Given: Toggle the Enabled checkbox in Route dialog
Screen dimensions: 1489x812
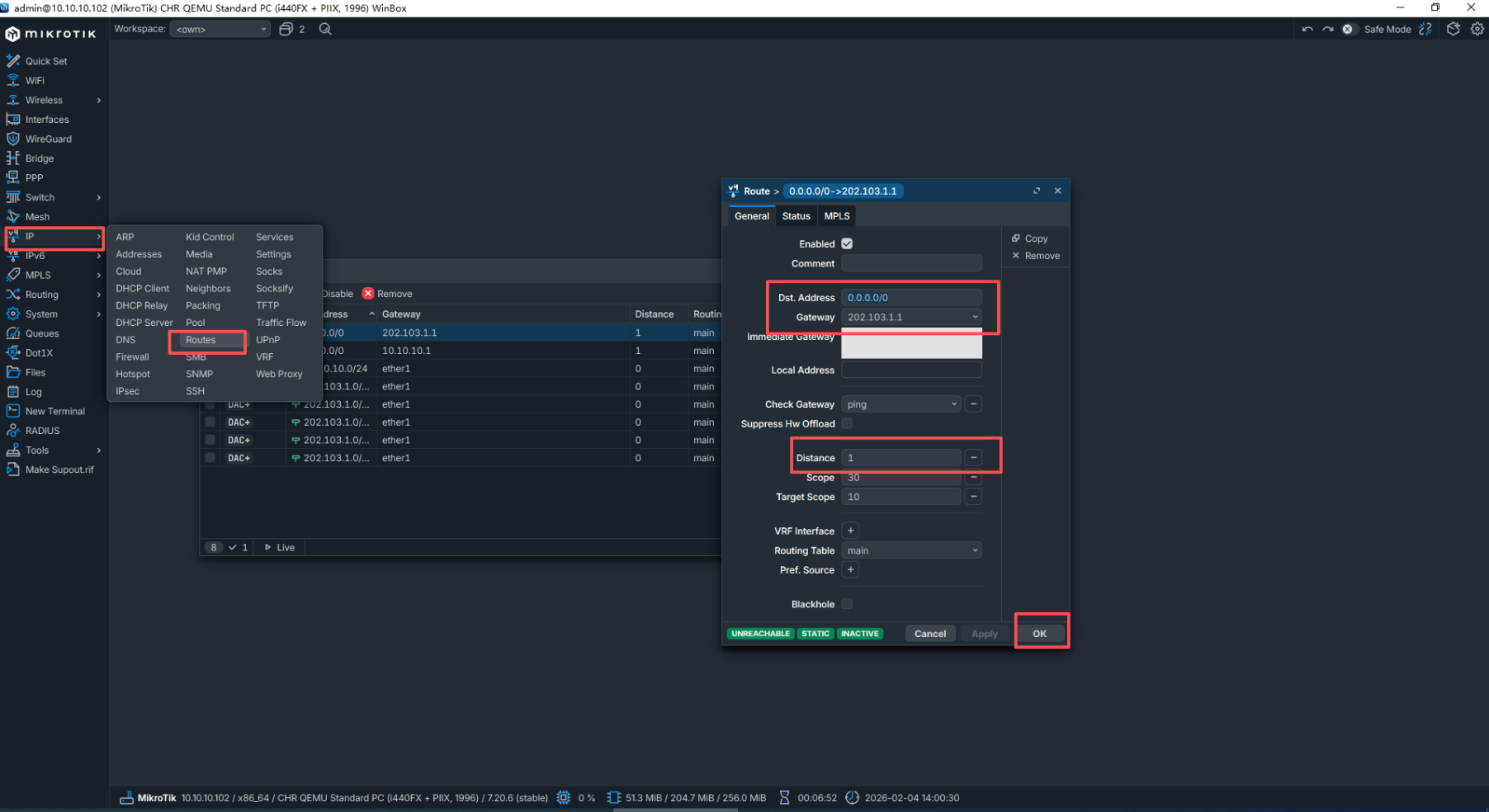Looking at the screenshot, I should pyautogui.click(x=847, y=243).
